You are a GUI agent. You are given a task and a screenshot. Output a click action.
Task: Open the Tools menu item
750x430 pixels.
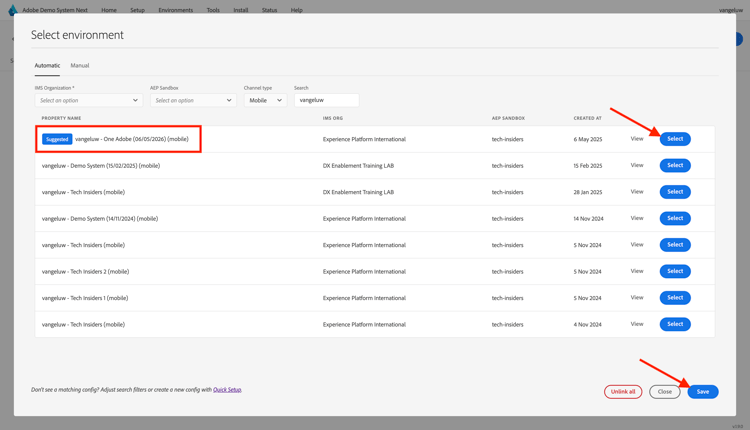tap(213, 10)
